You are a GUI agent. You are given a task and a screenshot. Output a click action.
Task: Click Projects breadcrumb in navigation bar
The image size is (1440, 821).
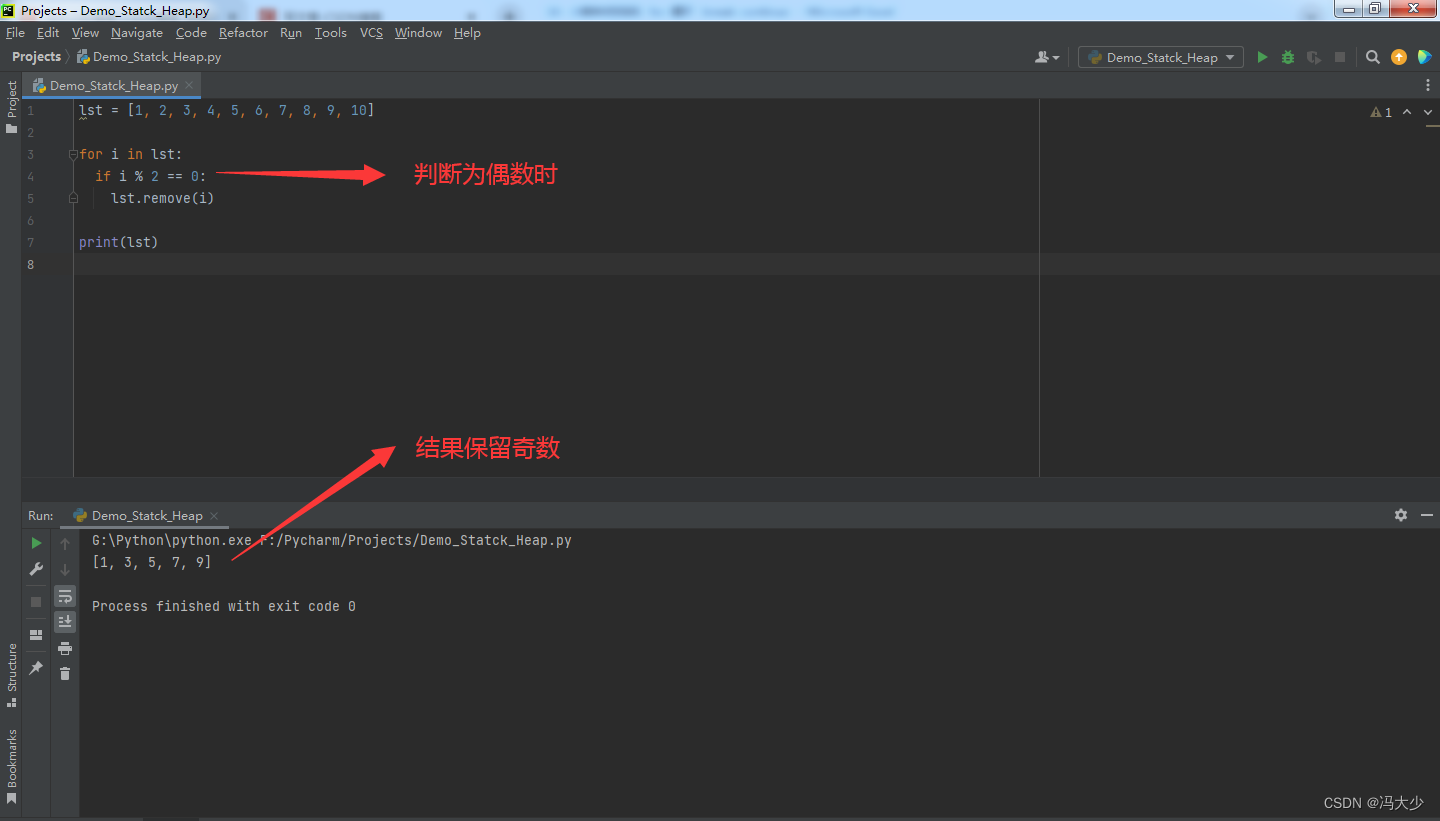36,57
